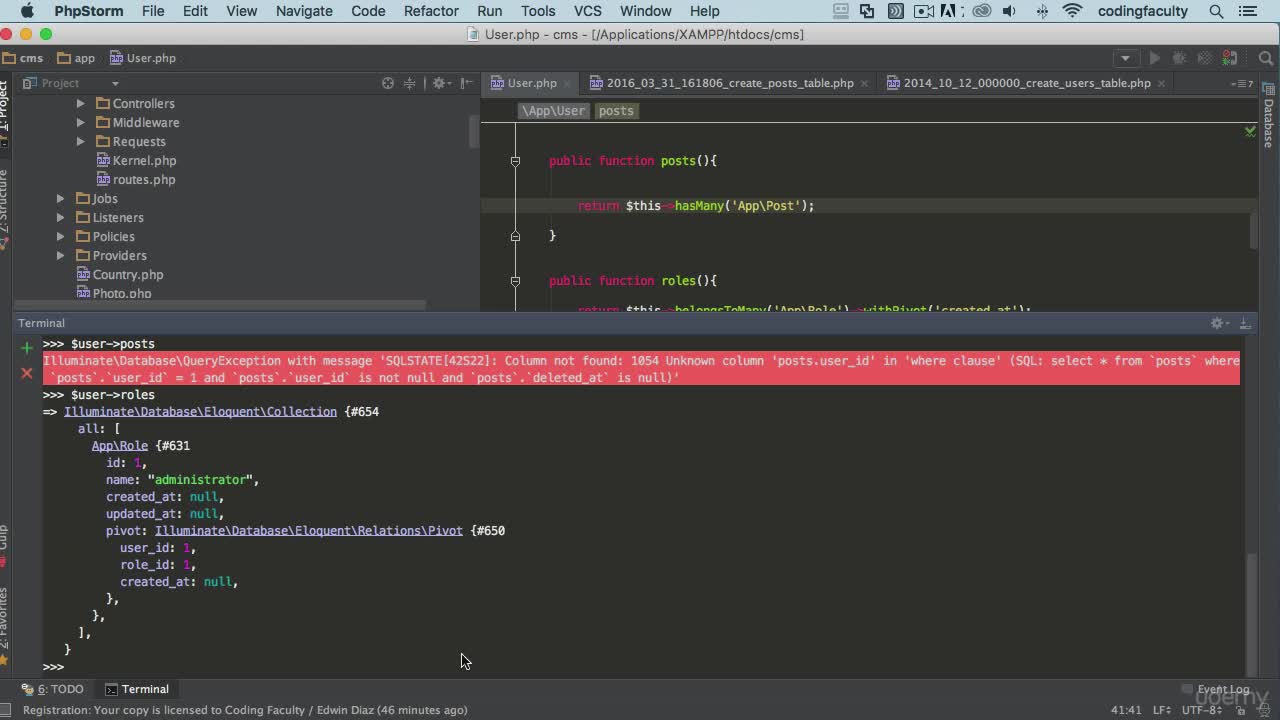Expand the Providers folder

coord(61,256)
